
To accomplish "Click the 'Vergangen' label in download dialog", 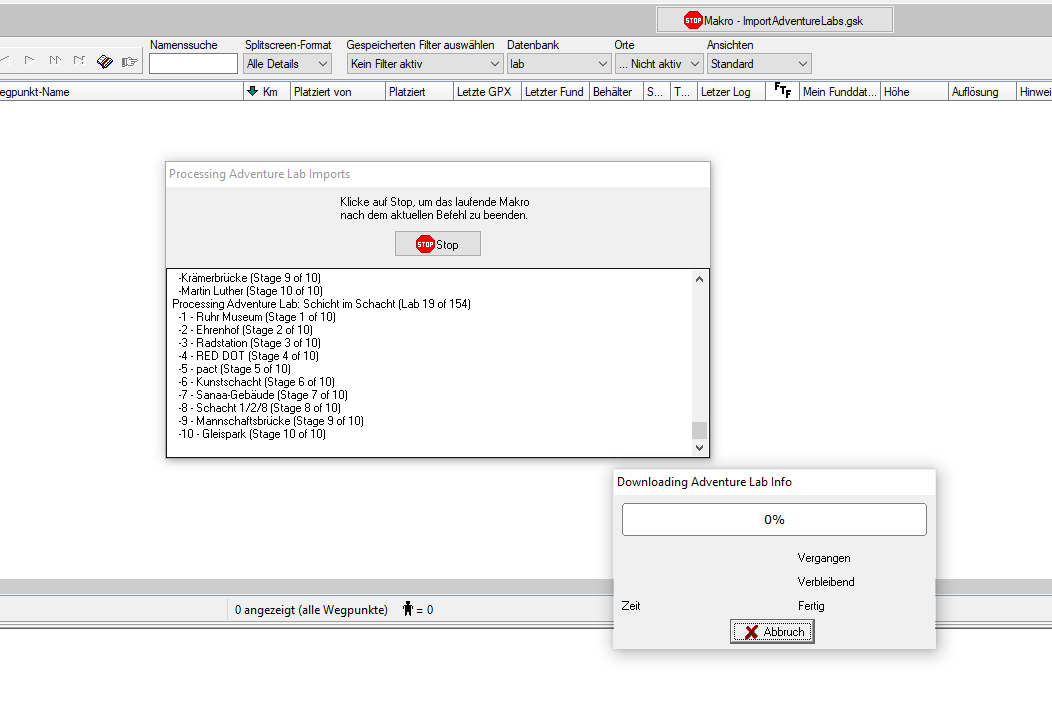I will point(824,558).
